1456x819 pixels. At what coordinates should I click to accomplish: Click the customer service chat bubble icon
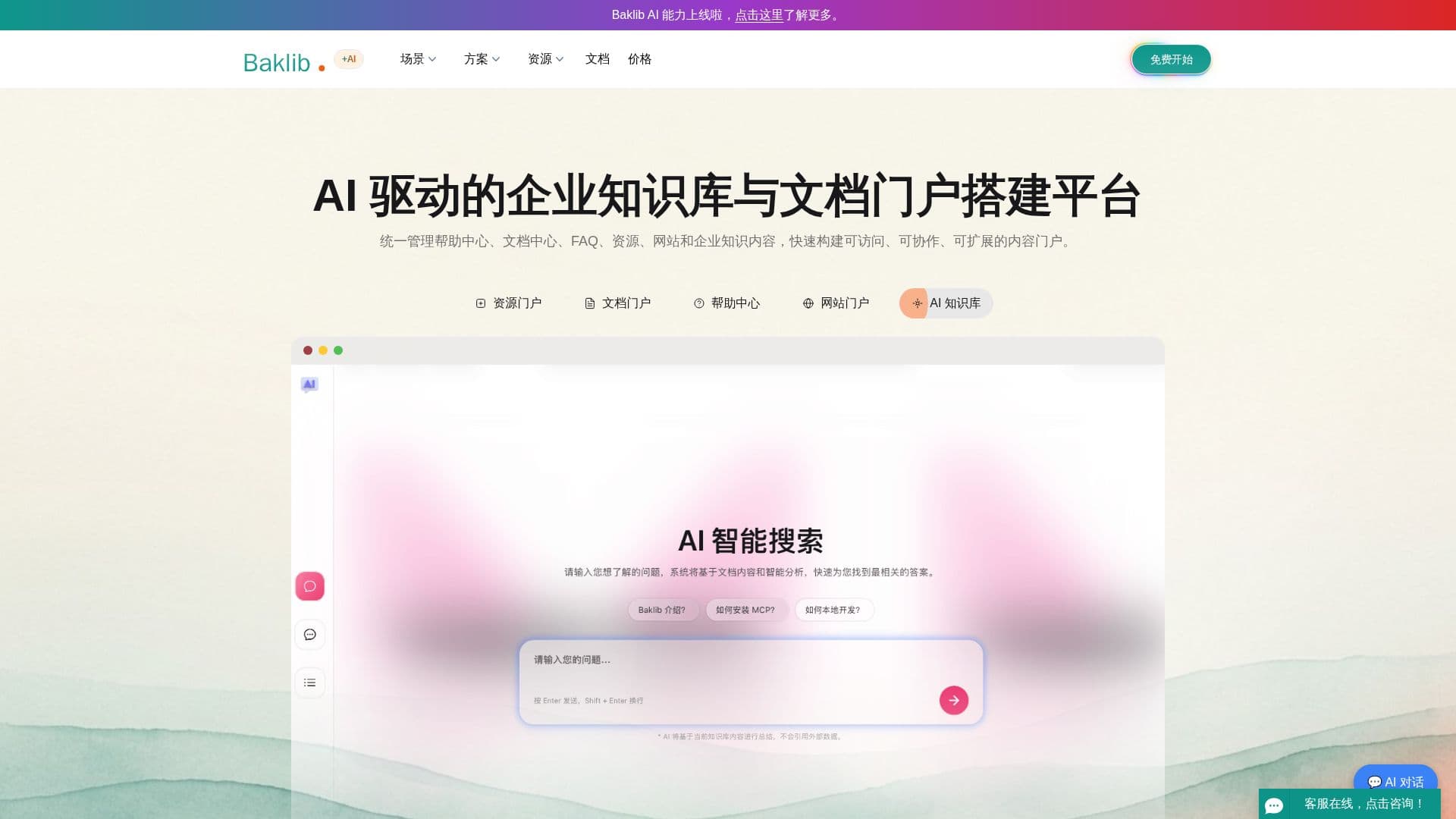tap(1274, 805)
